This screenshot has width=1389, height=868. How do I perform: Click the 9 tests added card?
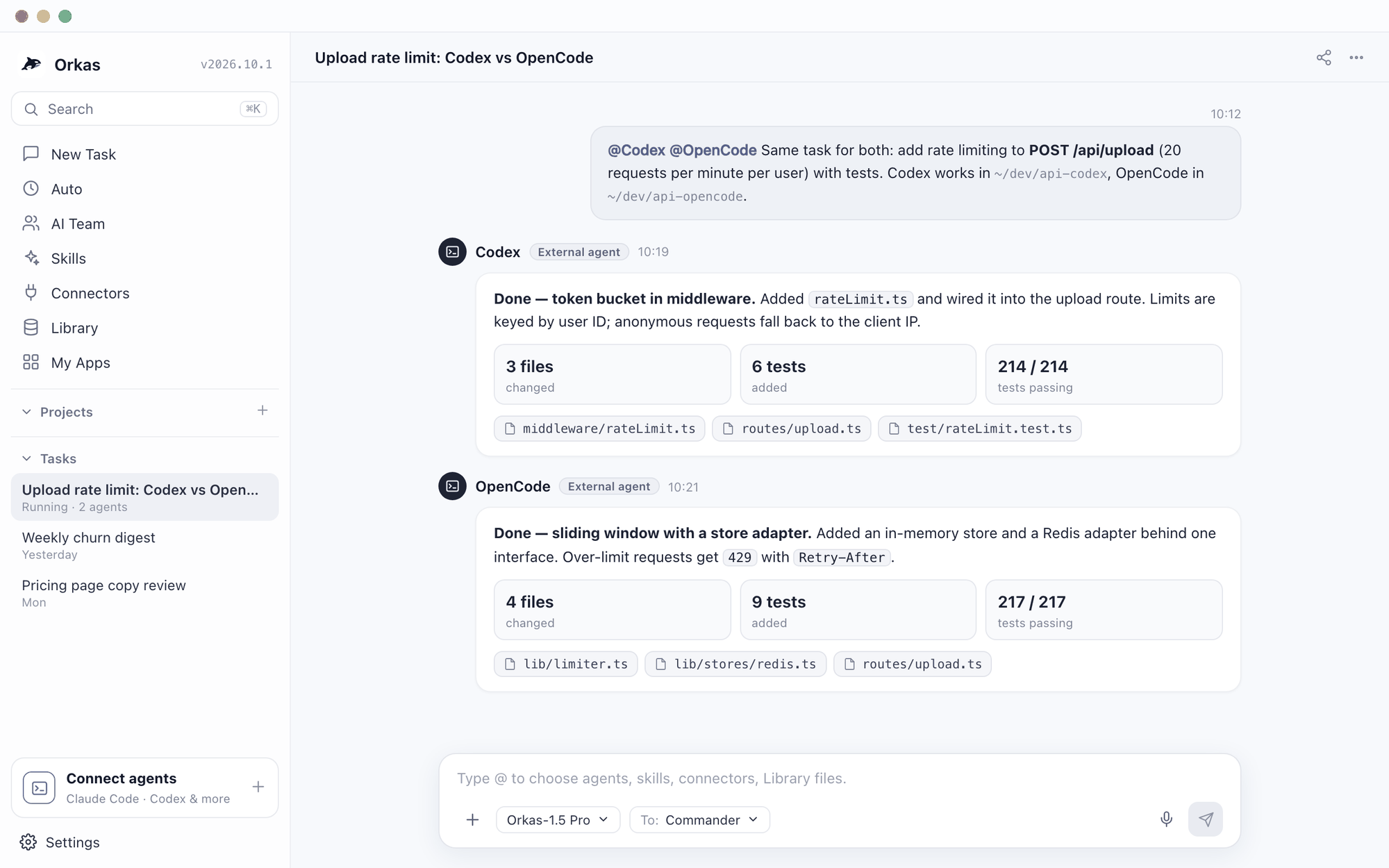[858, 610]
